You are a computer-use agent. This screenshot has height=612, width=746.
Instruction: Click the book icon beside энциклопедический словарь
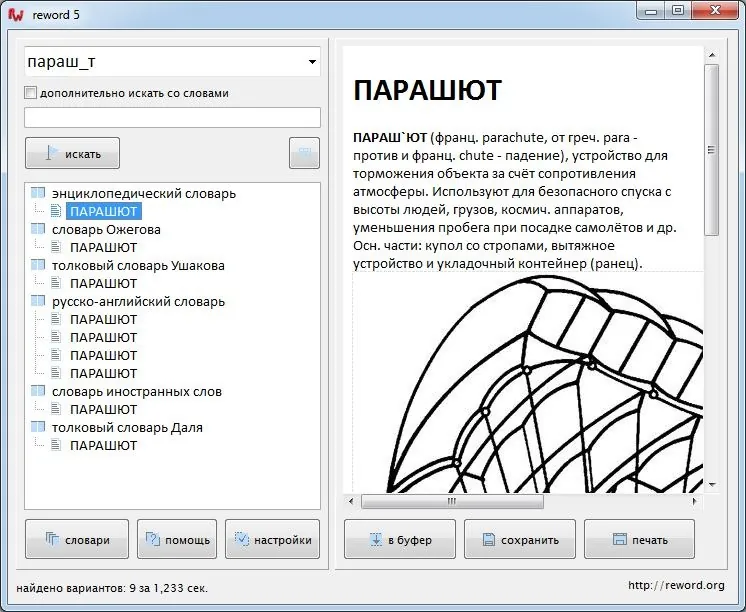[38, 193]
